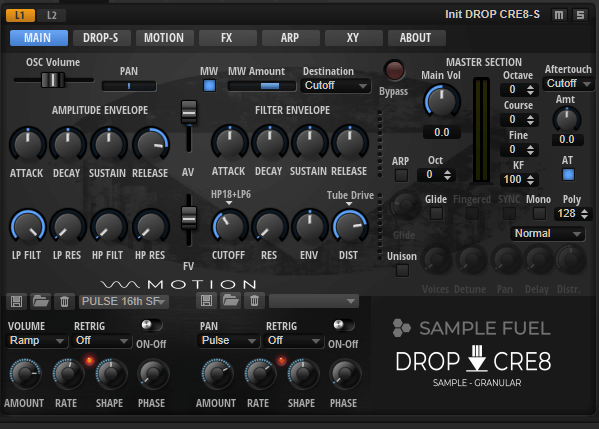Click the amplitude envelope DECAY knob

tap(68, 144)
